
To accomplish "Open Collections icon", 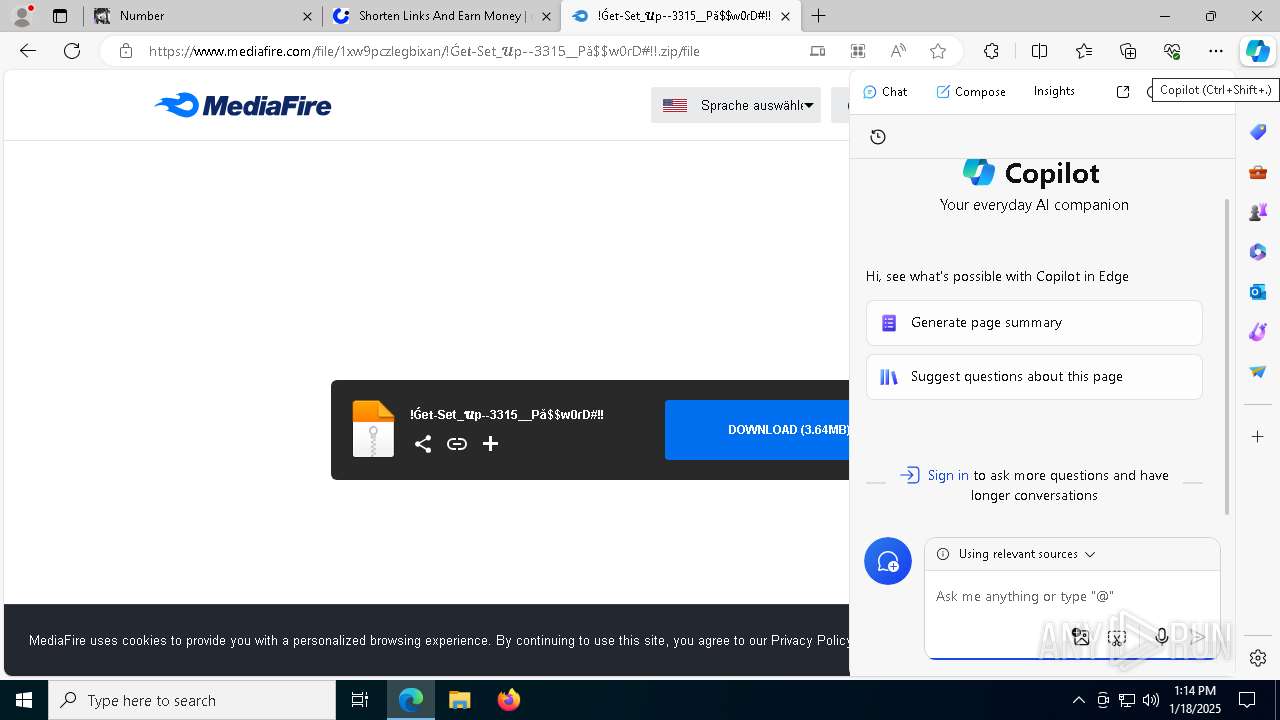I will click(1128, 51).
